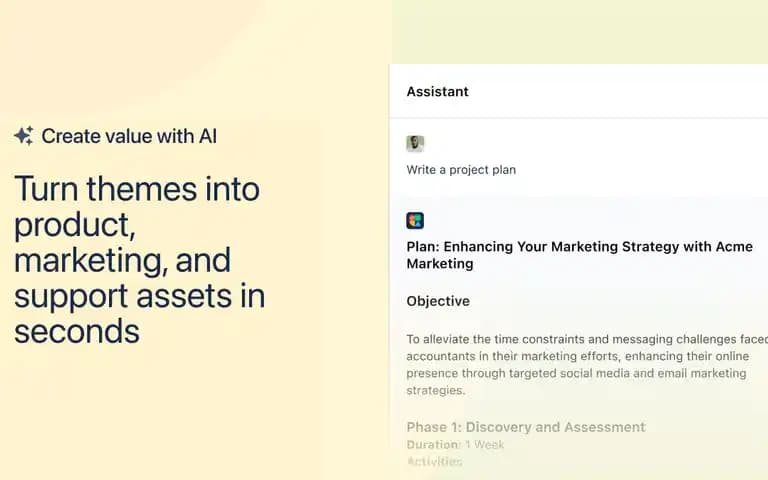Click the 'Duration: 1 Week' line
This screenshot has height=480, width=768.
click(455, 445)
